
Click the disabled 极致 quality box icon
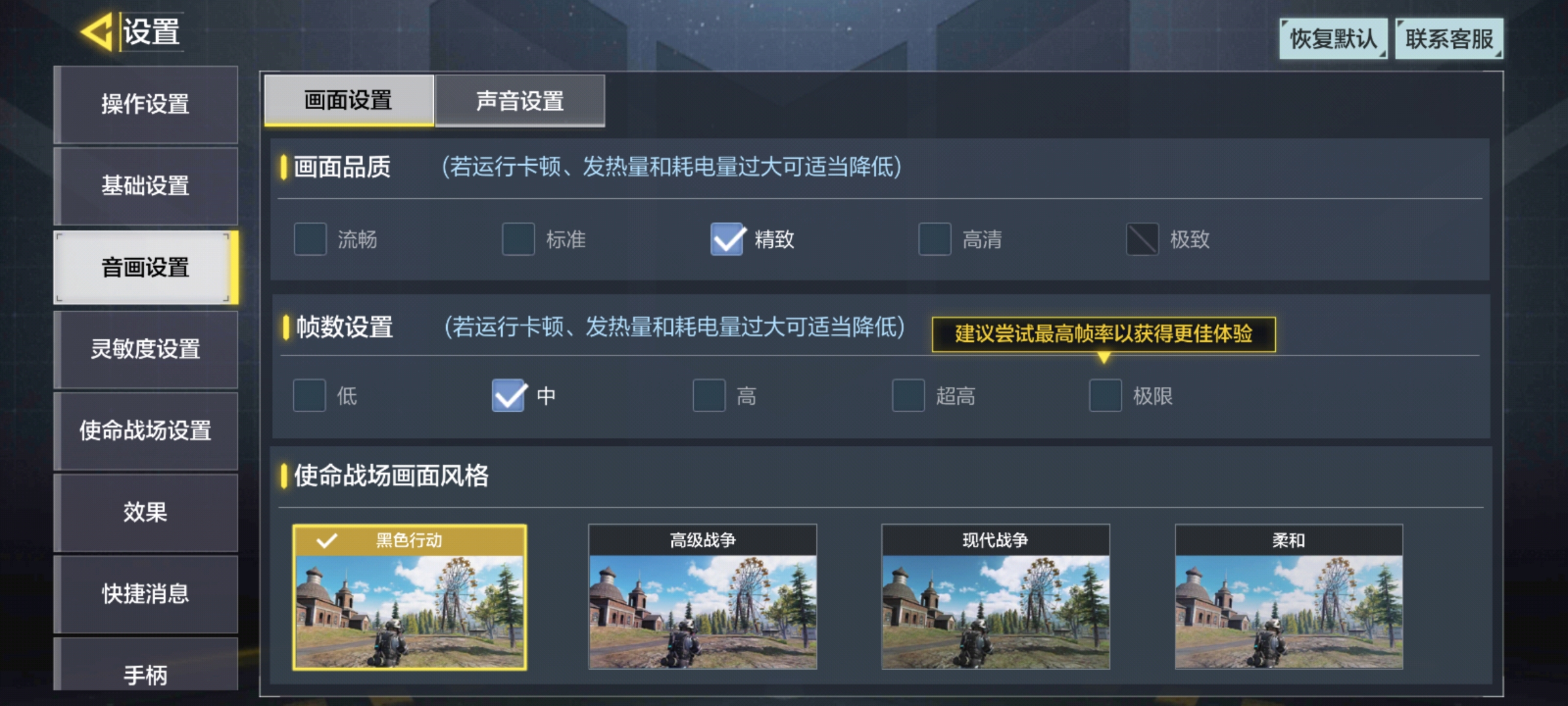(x=1142, y=239)
